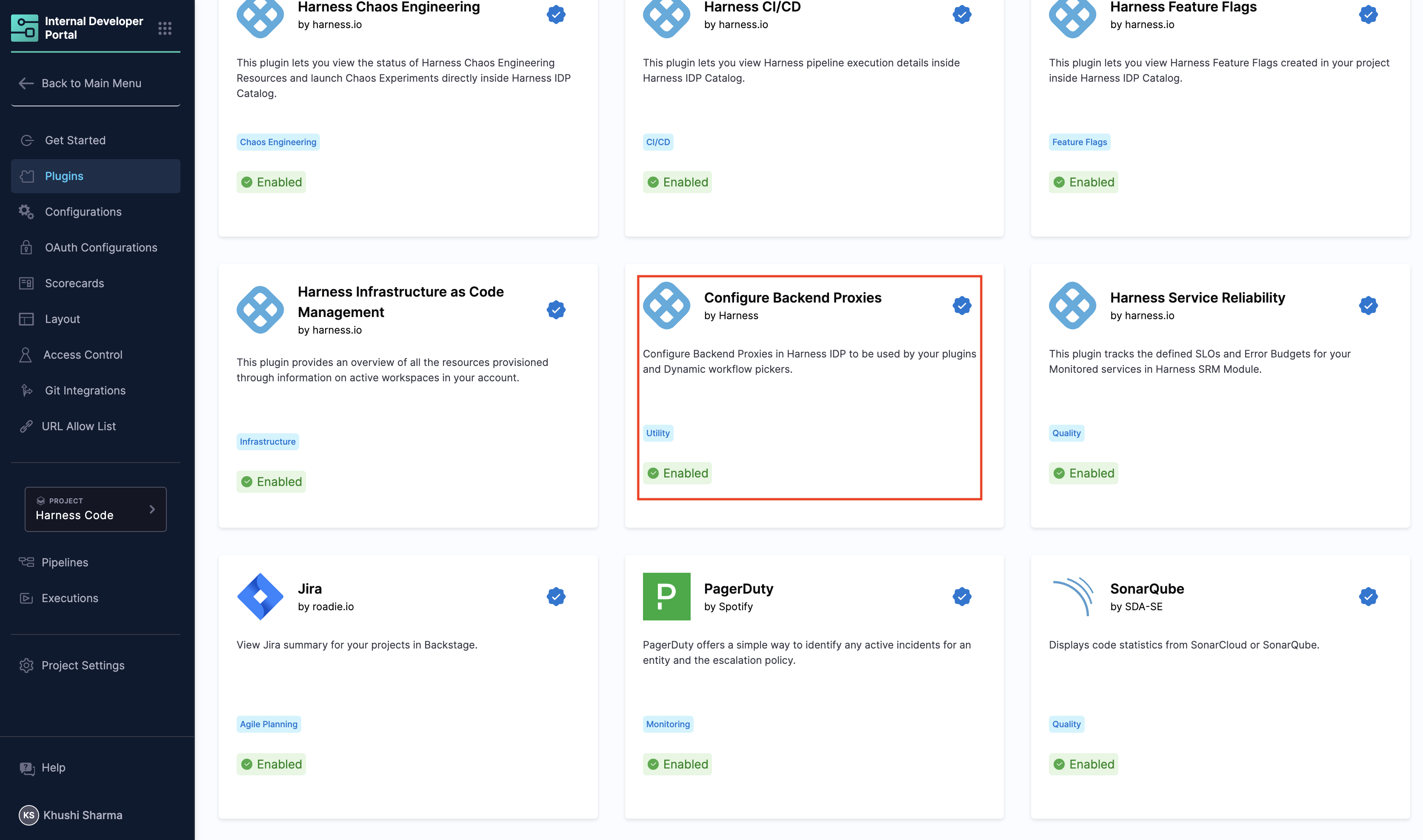Open the Configurations menu item

click(x=83, y=211)
